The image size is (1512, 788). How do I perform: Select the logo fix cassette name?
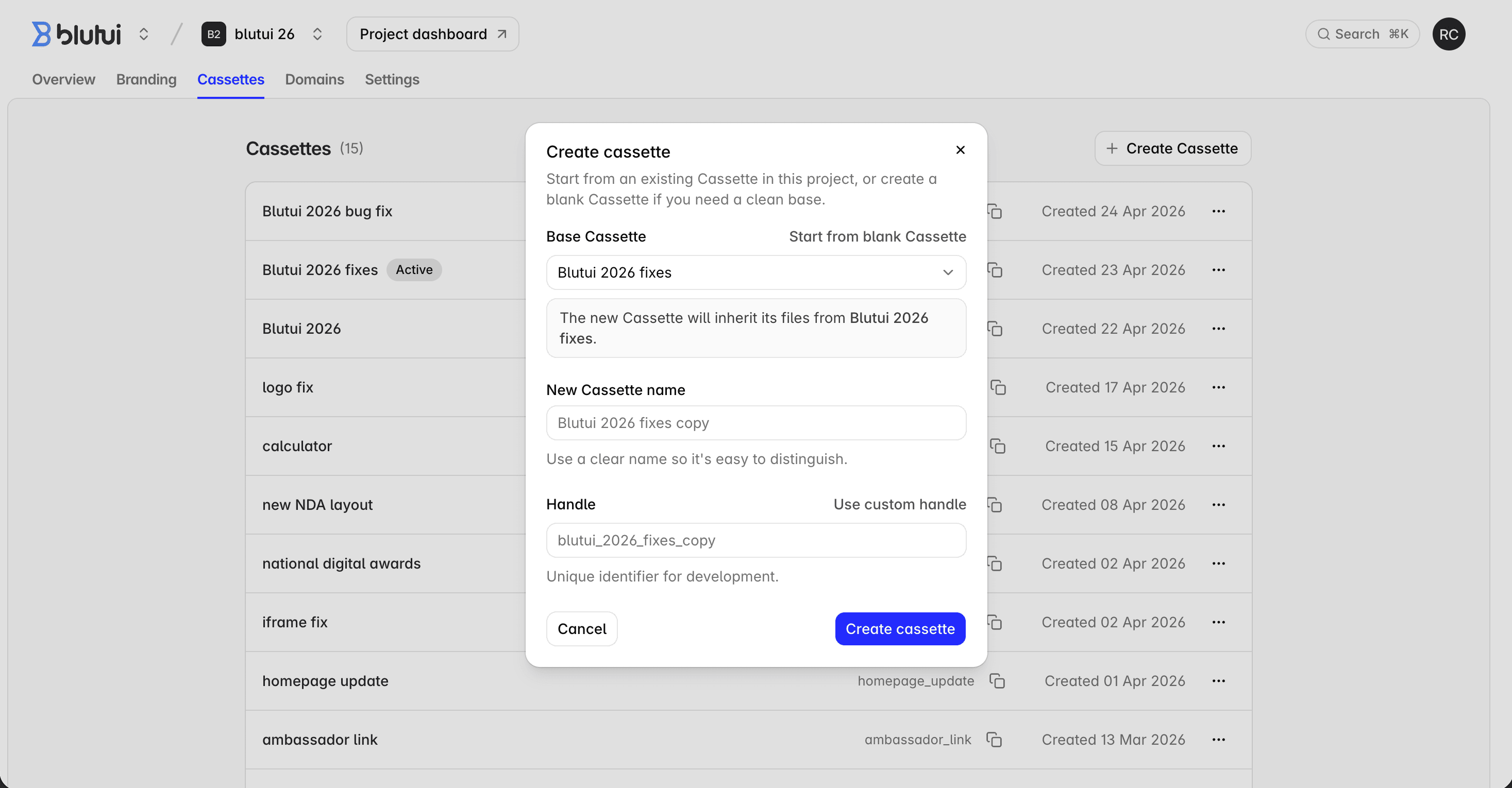(x=288, y=387)
